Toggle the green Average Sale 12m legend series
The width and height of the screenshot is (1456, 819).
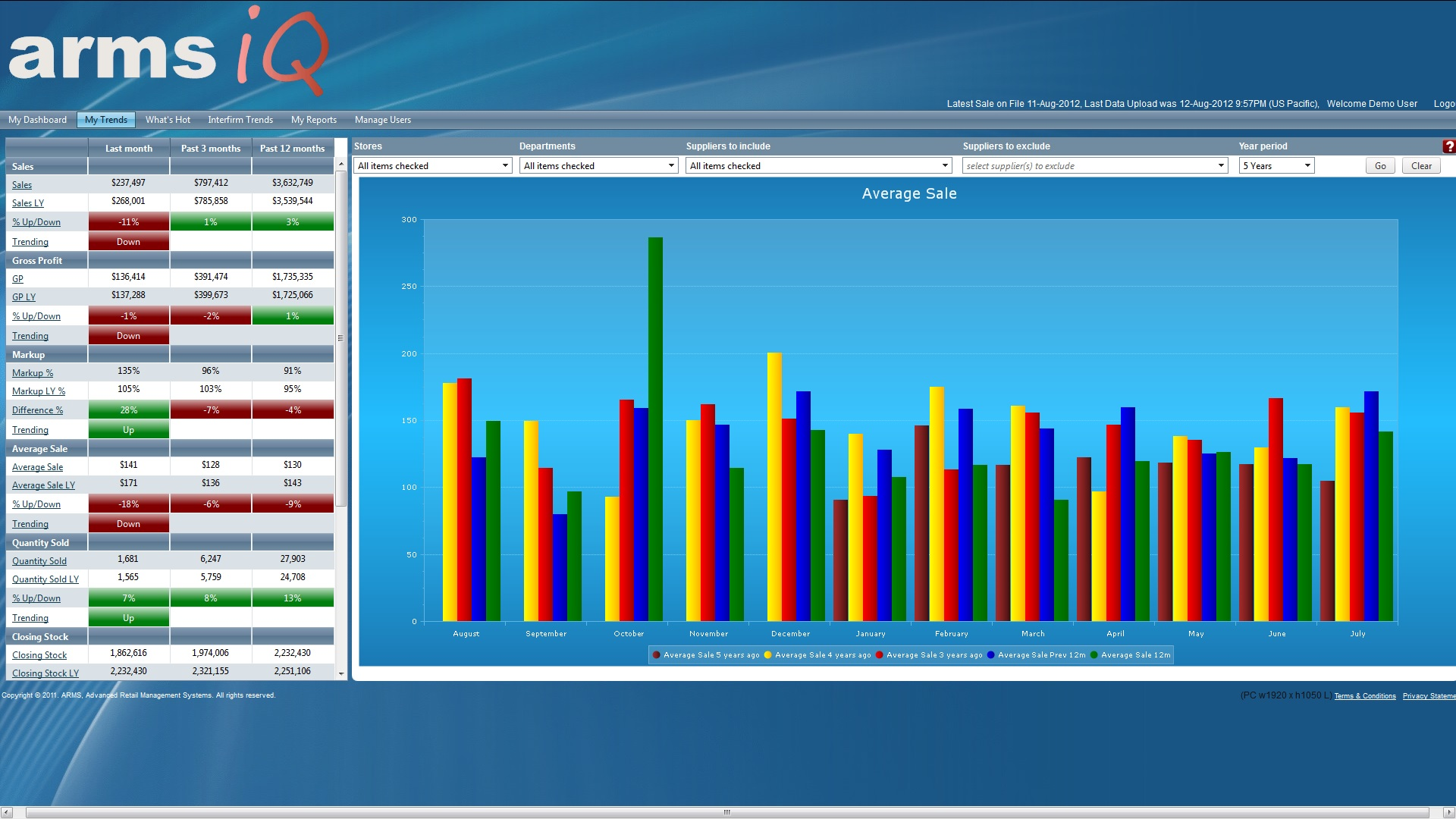(x=1134, y=655)
